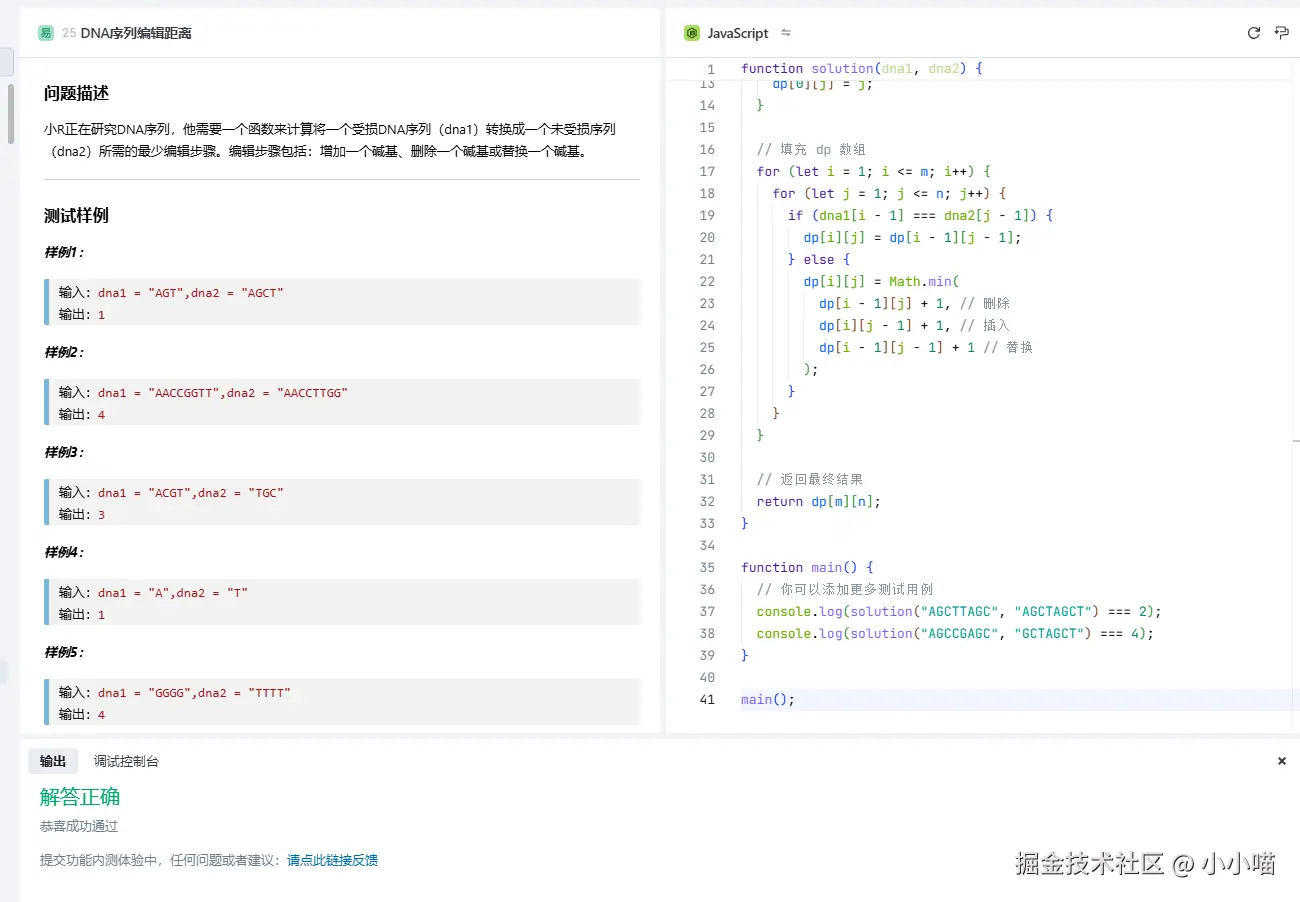Image resolution: width=1300 pixels, height=902 pixels.
Task: Click the language switch arrows icon
Action: point(786,33)
